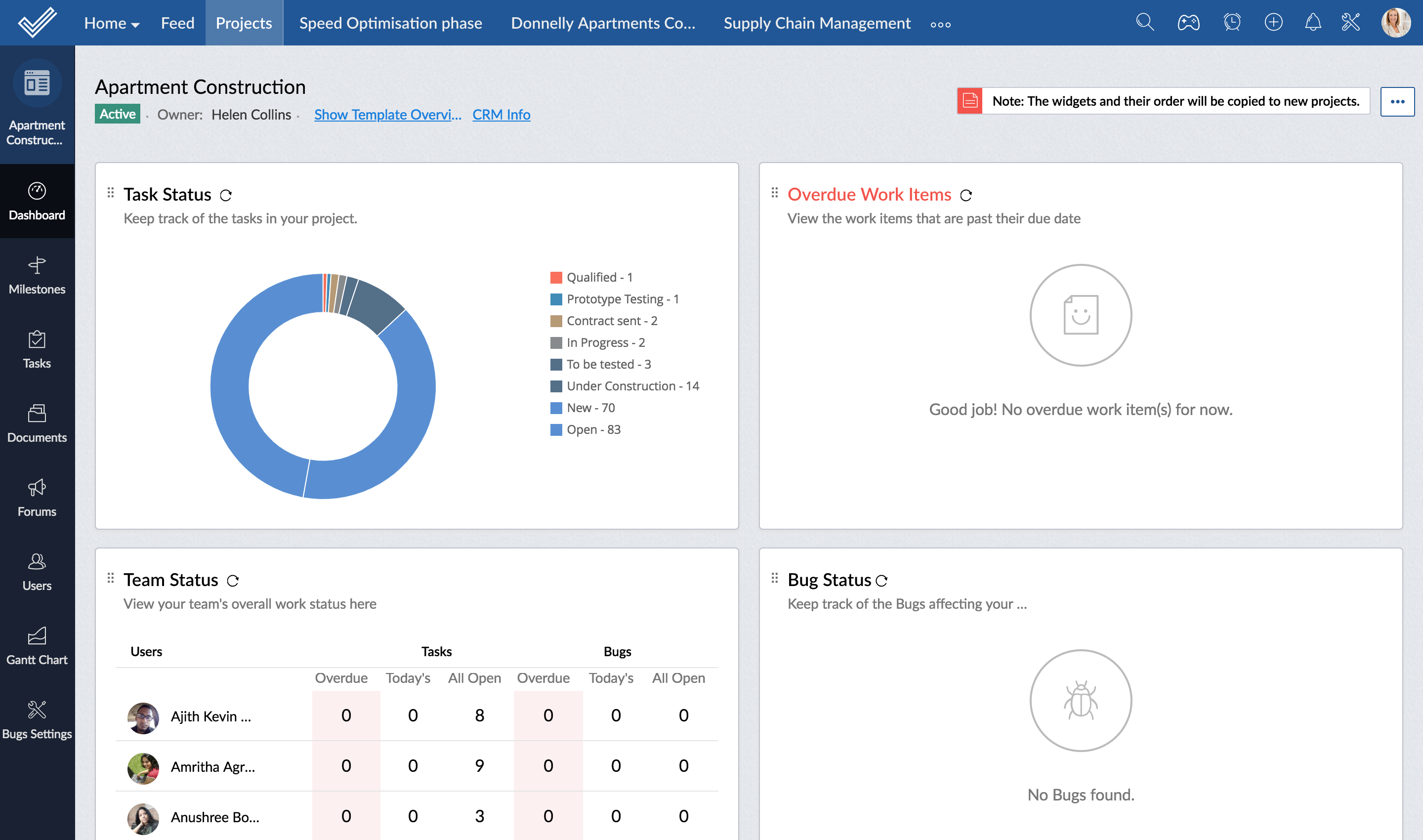Open the Dashboard panel
Image resolution: width=1423 pixels, height=840 pixels.
pyautogui.click(x=37, y=200)
